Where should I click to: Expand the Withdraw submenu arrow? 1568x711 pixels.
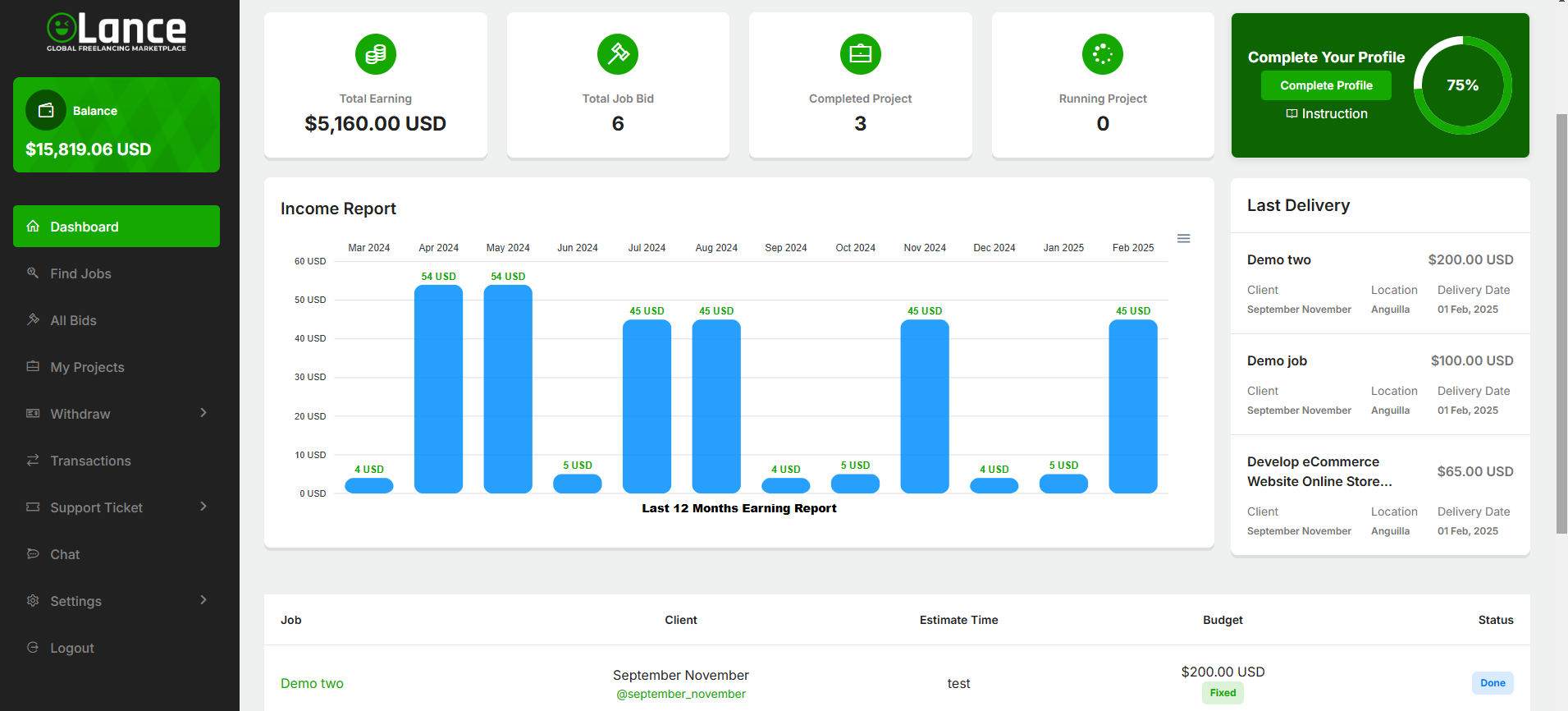point(203,413)
